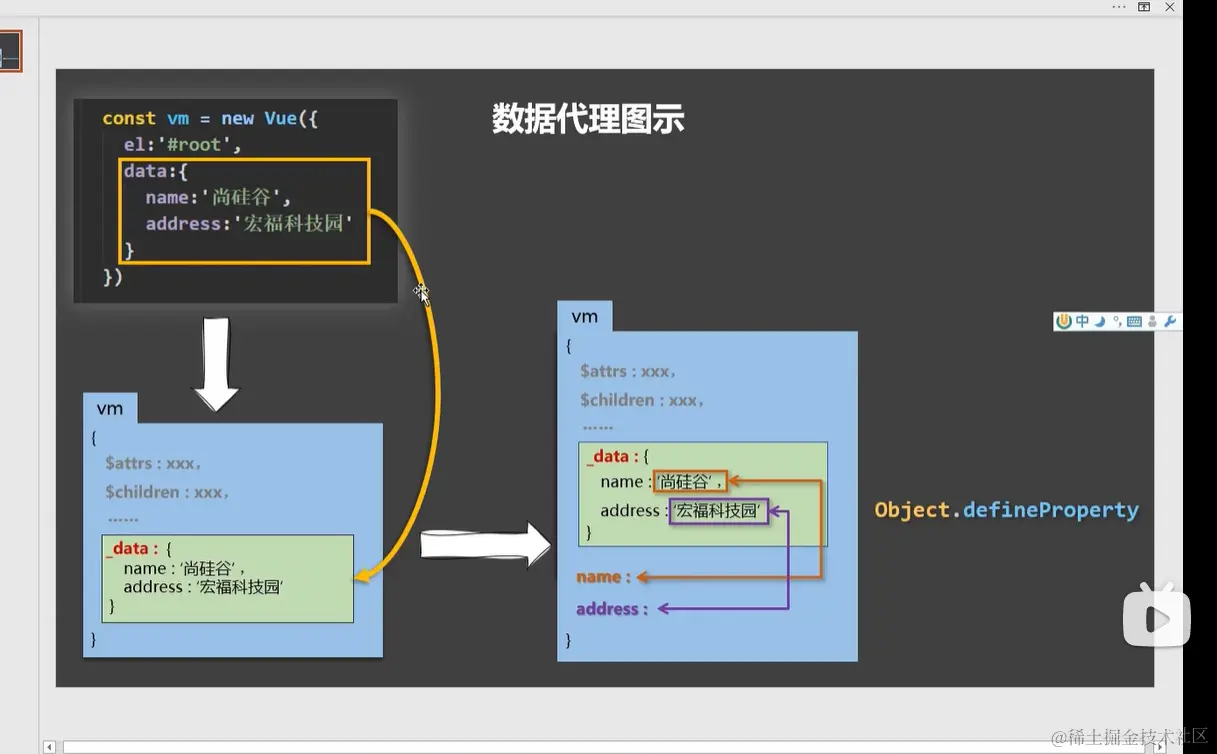Click the horizontal scrollbar left arrow

click(x=49, y=746)
